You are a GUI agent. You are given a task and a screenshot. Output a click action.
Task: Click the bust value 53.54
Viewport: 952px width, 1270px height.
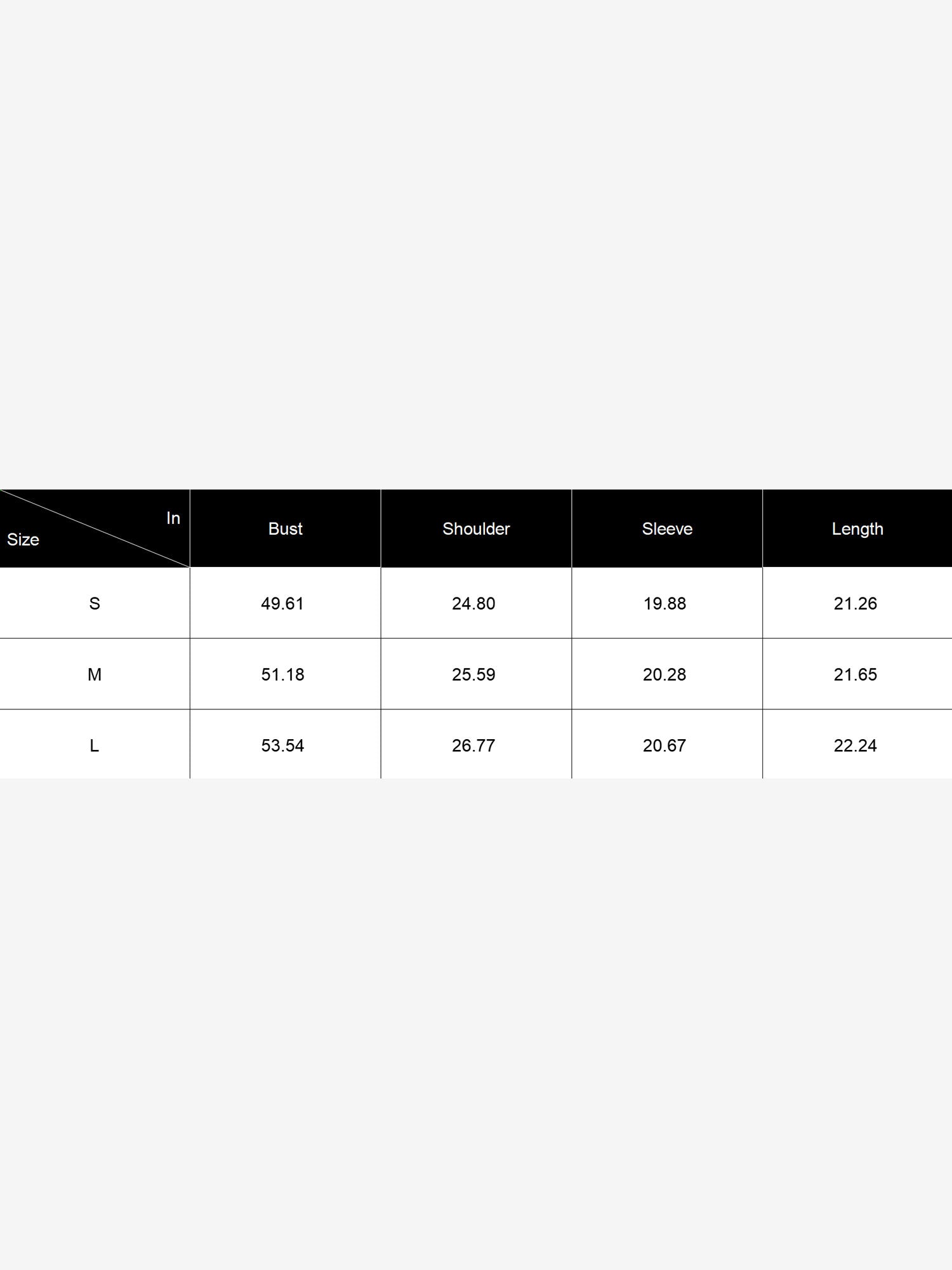coord(282,745)
